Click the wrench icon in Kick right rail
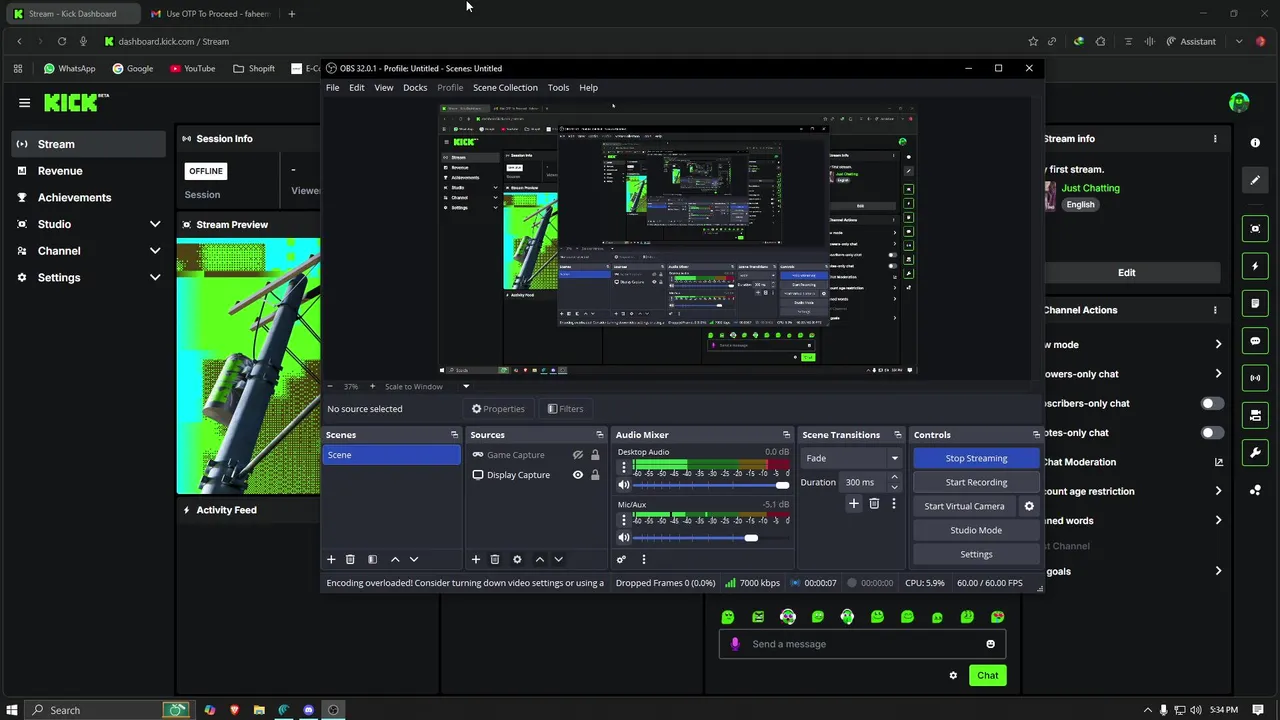Viewport: 1280px width, 720px height. pos(1255,453)
